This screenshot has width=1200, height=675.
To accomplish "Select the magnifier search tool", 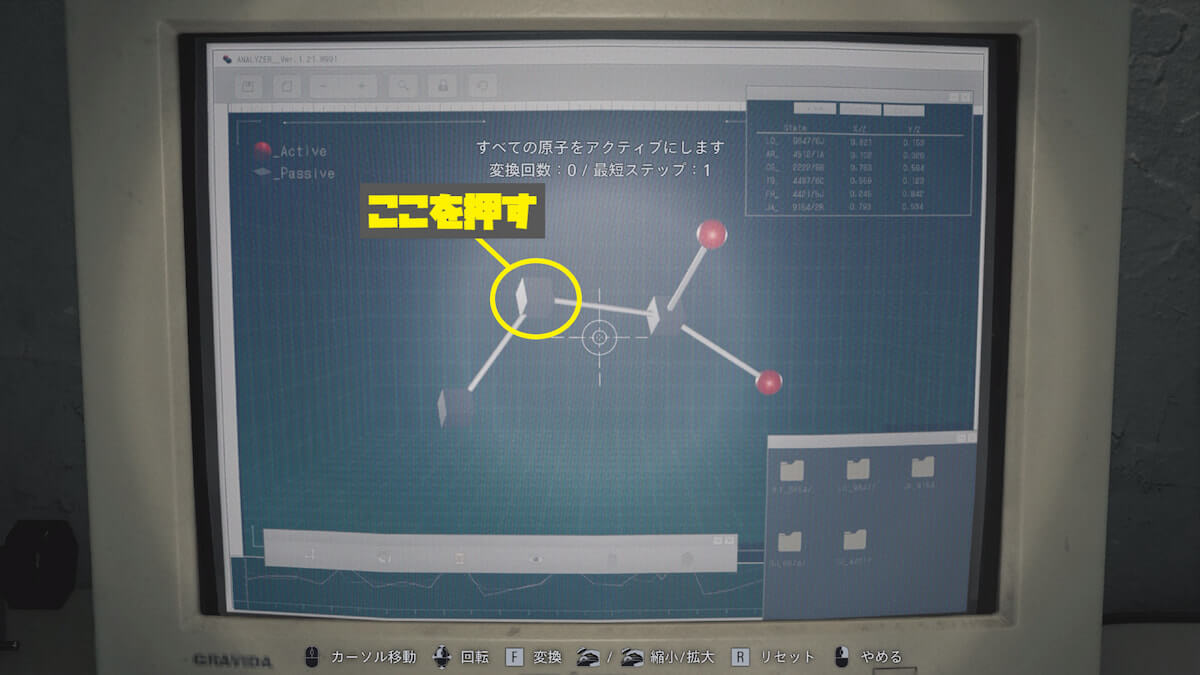I will [403, 87].
